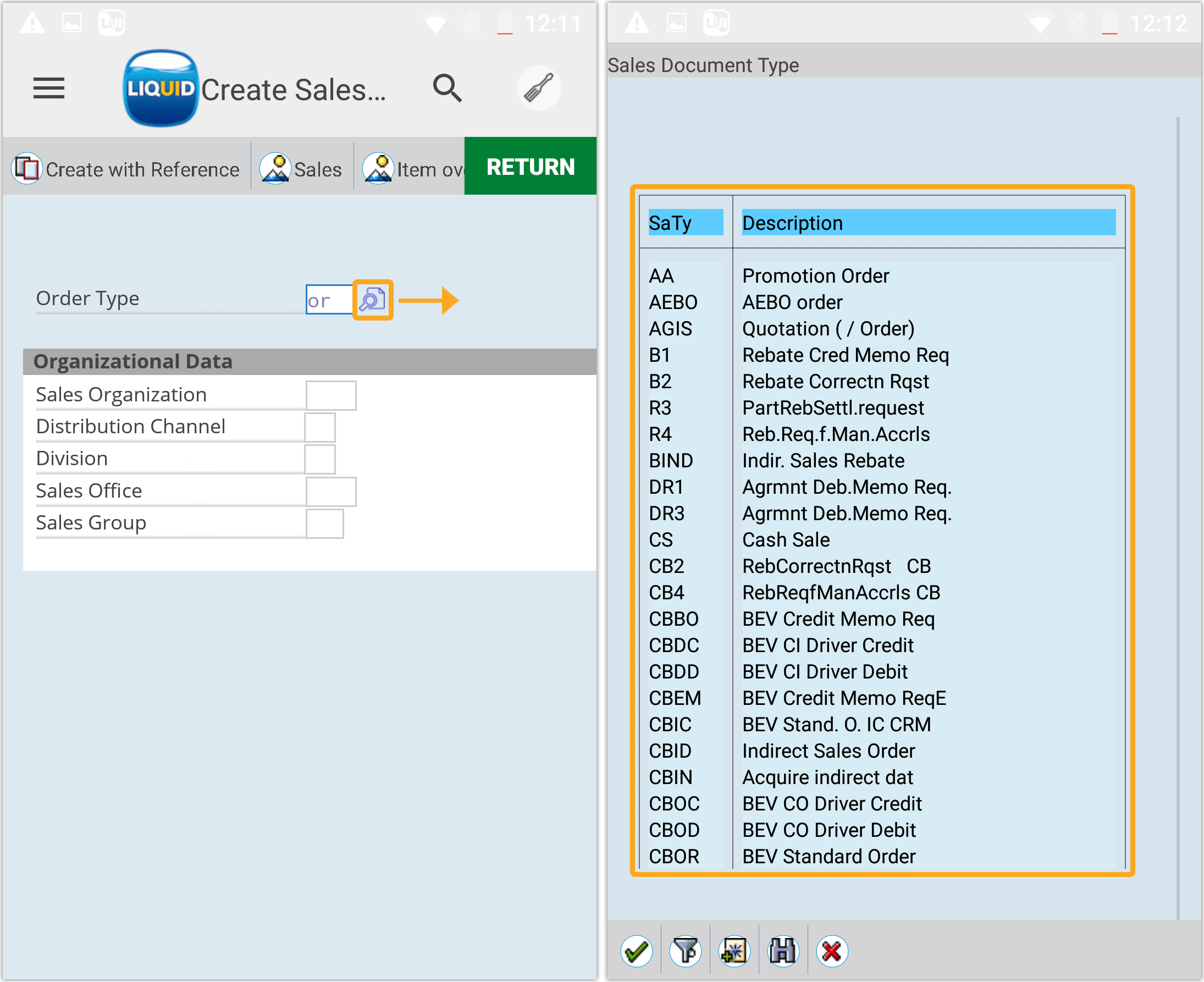The image size is (1204, 982).
Task: Choose the BEV Standard Order entry
Action: click(x=828, y=857)
